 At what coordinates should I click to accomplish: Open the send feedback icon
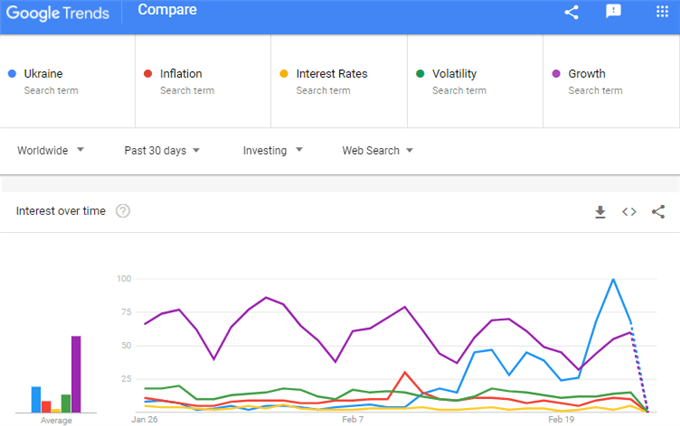coord(613,11)
